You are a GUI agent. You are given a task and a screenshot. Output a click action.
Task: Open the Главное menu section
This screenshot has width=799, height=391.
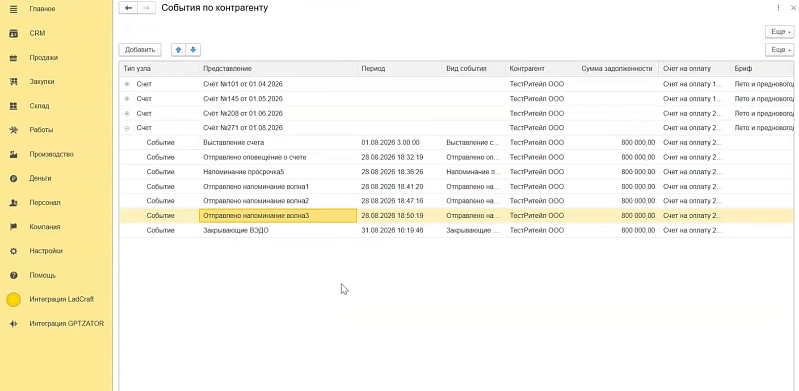click(42, 9)
